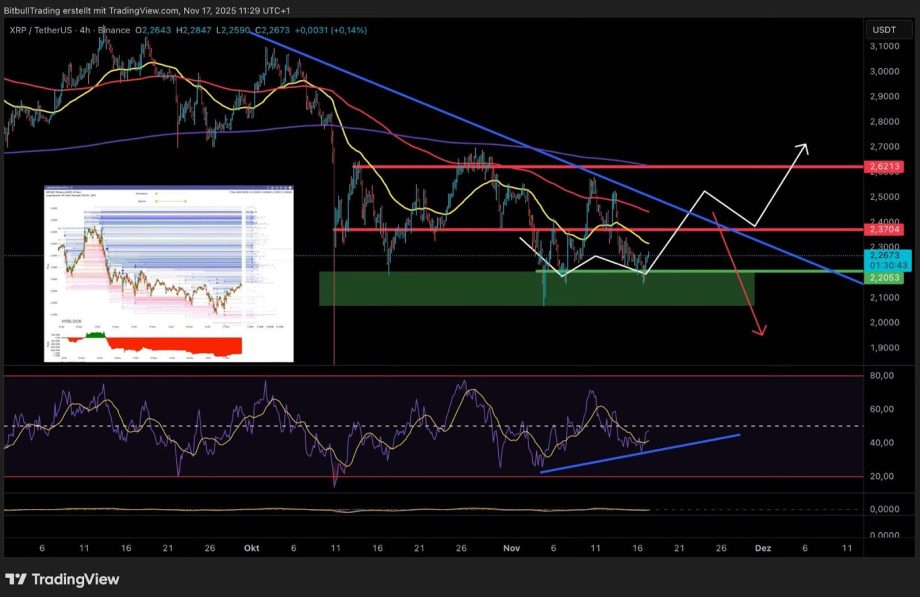Click the red 2,6213 resistance price label
Screen dimensions: 920x597
point(885,167)
